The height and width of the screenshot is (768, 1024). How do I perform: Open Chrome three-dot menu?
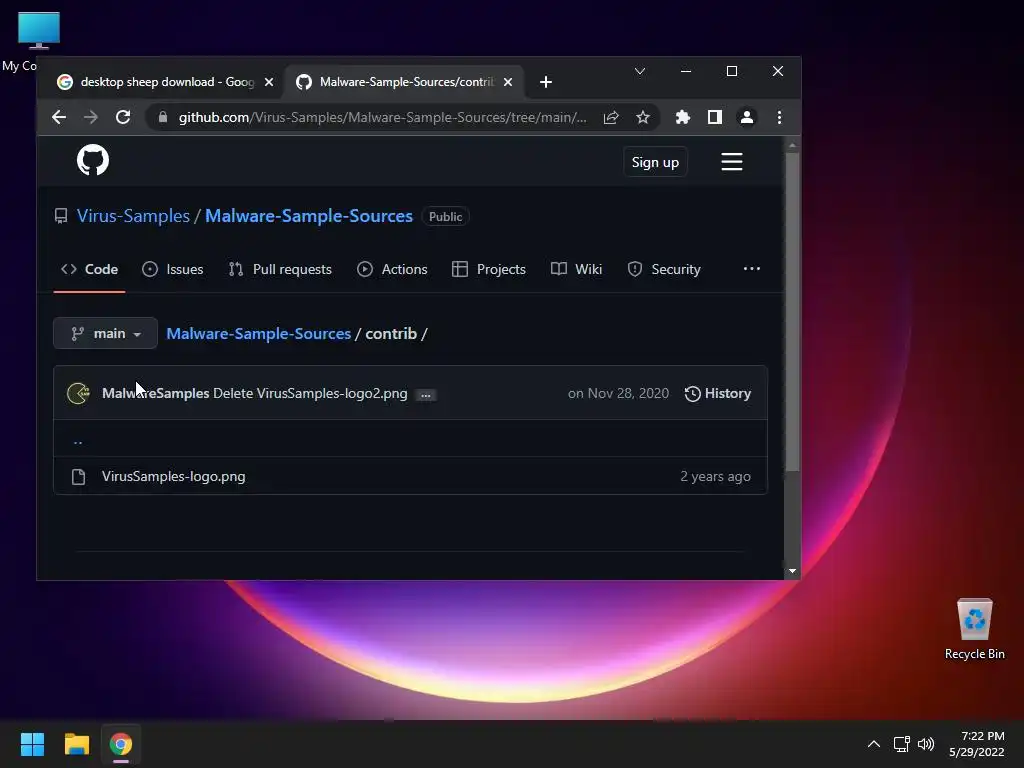tap(779, 118)
